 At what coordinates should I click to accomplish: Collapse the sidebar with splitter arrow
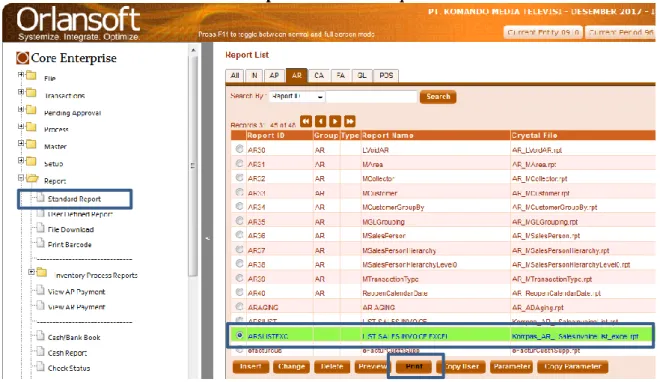click(207, 239)
